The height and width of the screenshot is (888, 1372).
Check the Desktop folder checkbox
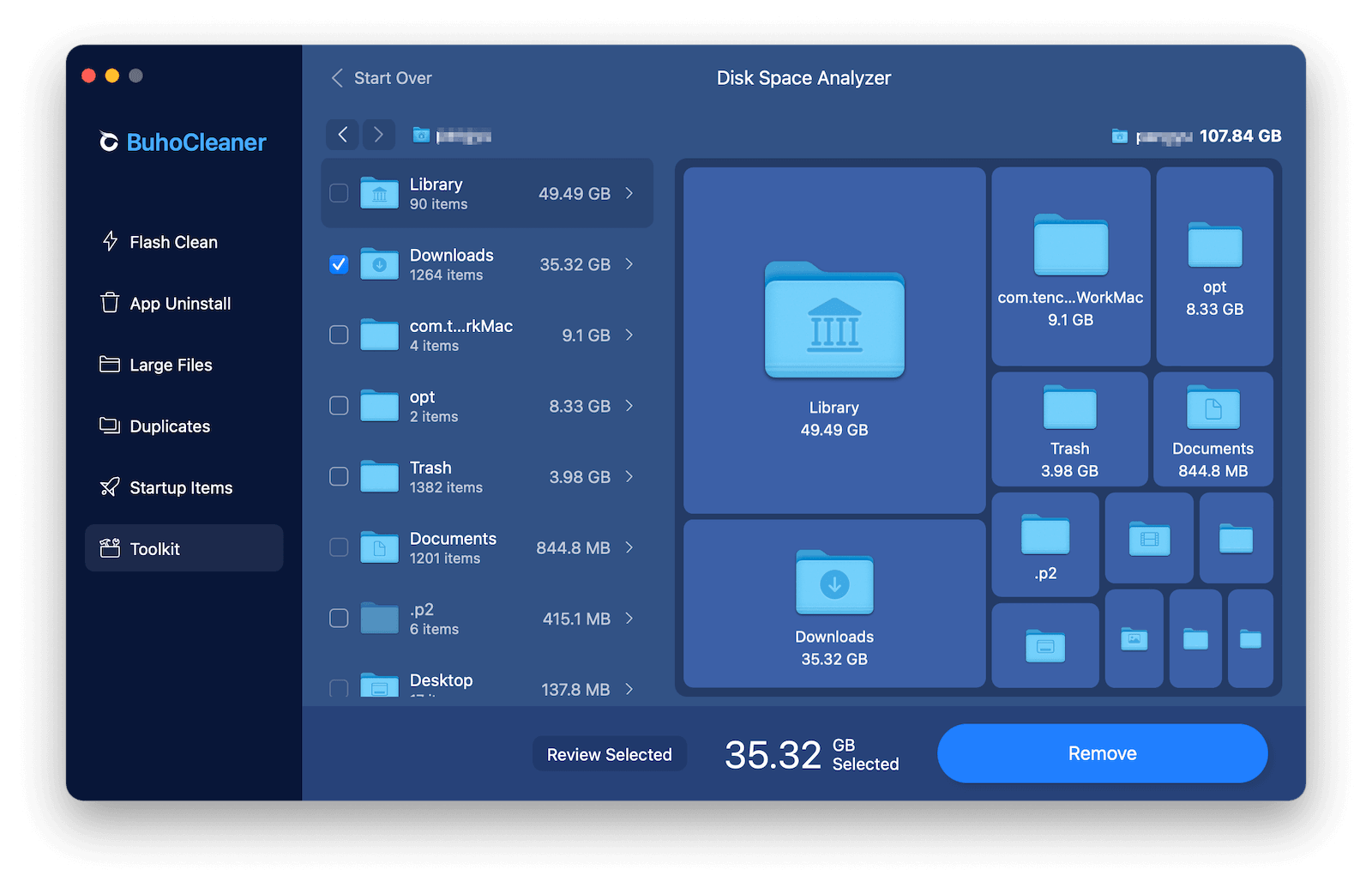pos(339,688)
